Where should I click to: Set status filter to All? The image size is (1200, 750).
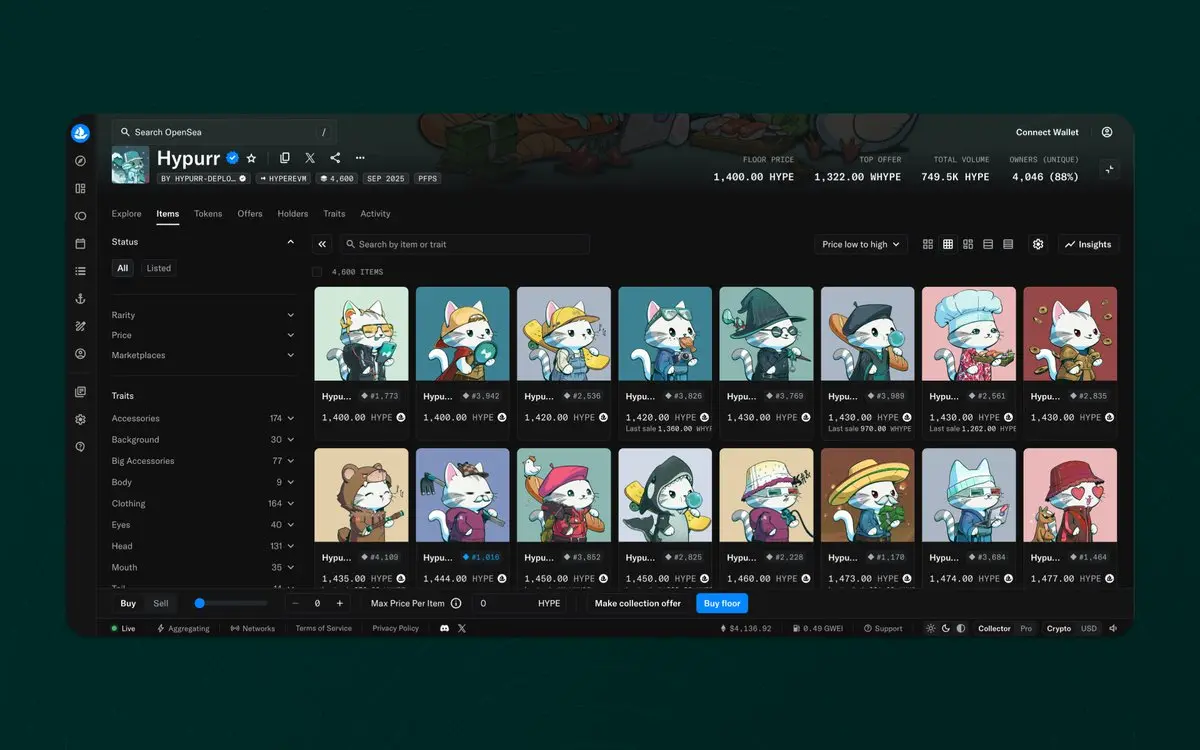click(122, 268)
